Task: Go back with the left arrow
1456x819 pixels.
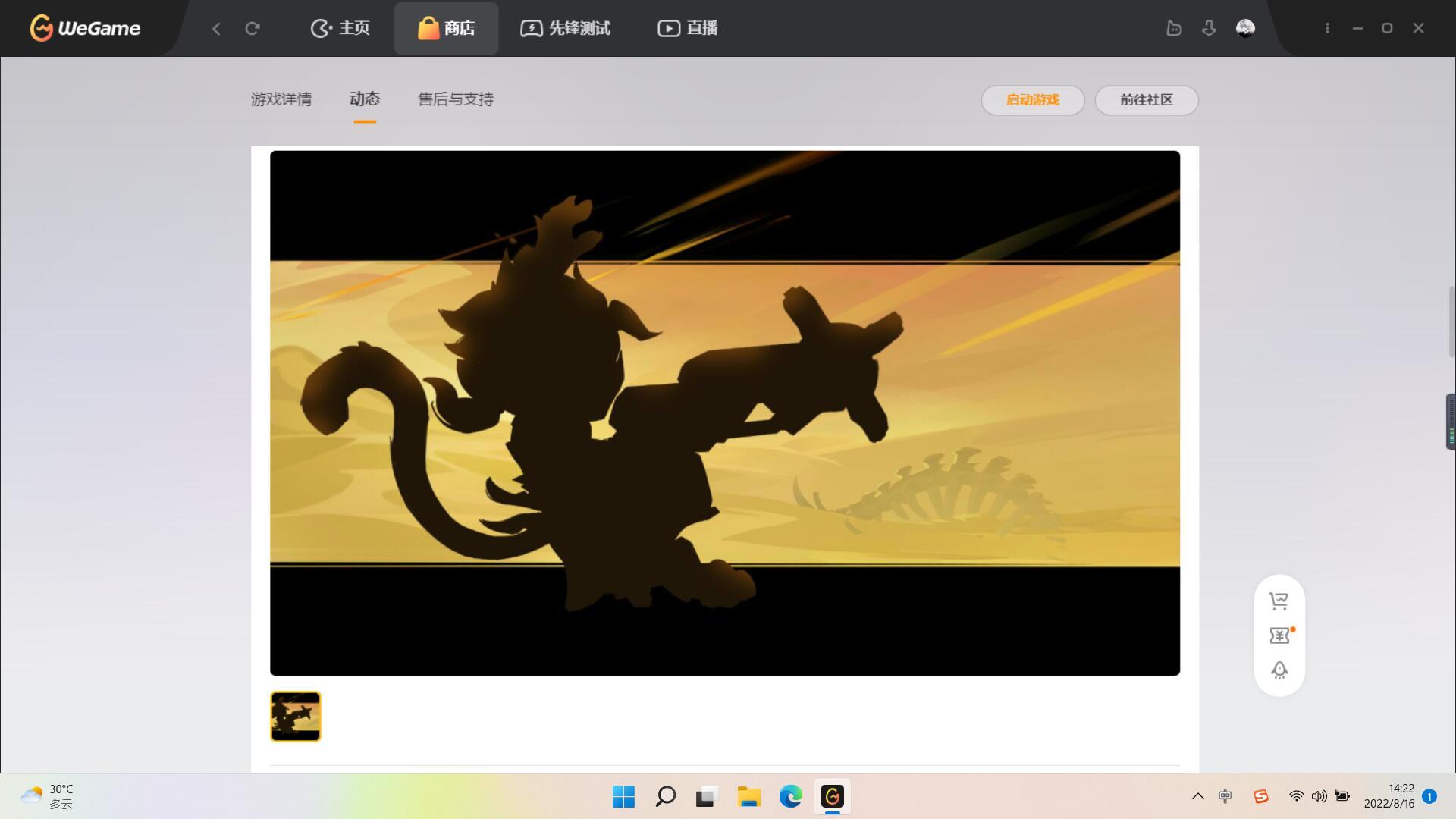Action: coord(216,28)
